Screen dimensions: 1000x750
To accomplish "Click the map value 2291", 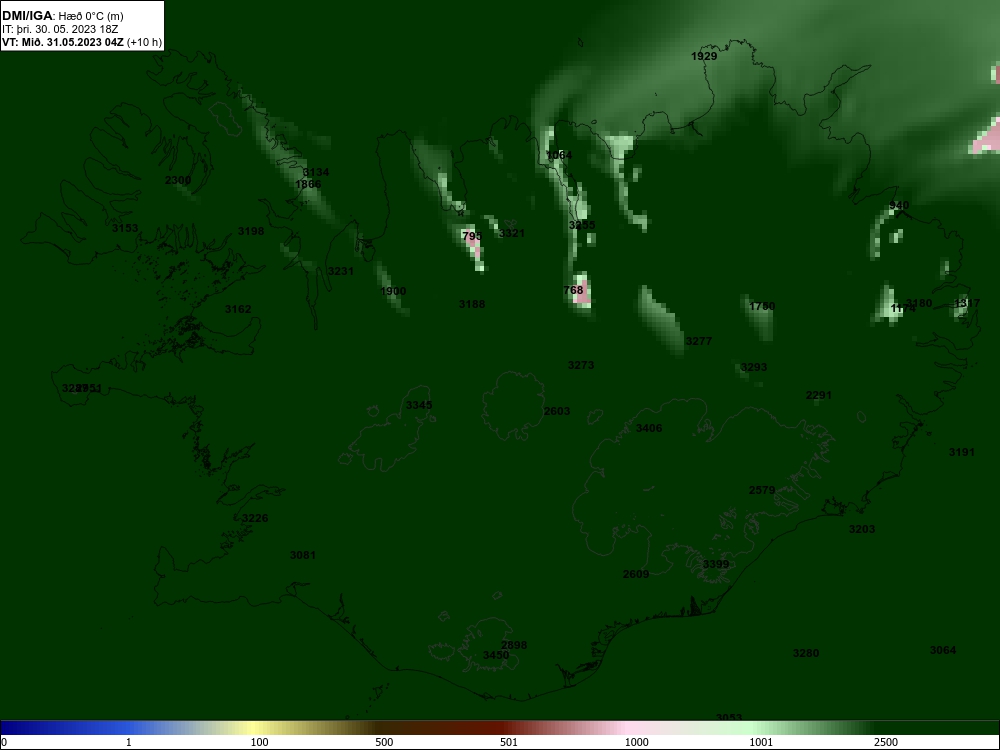I will [x=819, y=395].
